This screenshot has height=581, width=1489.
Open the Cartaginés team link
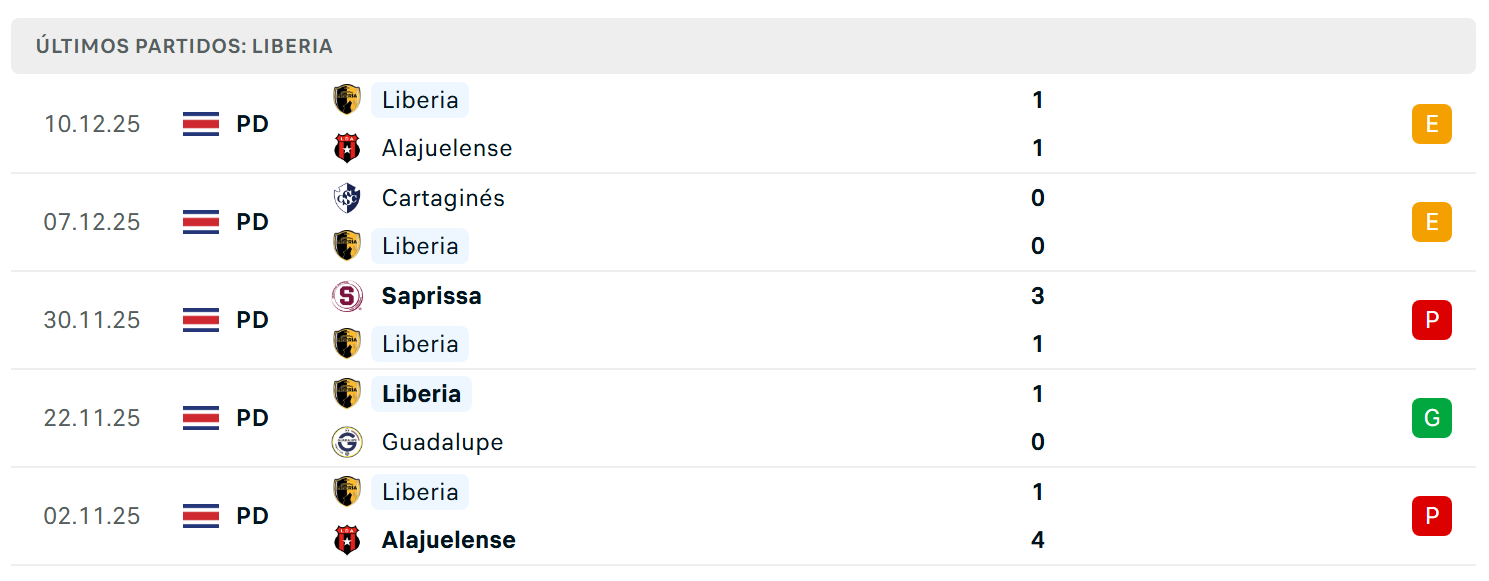pos(443,198)
